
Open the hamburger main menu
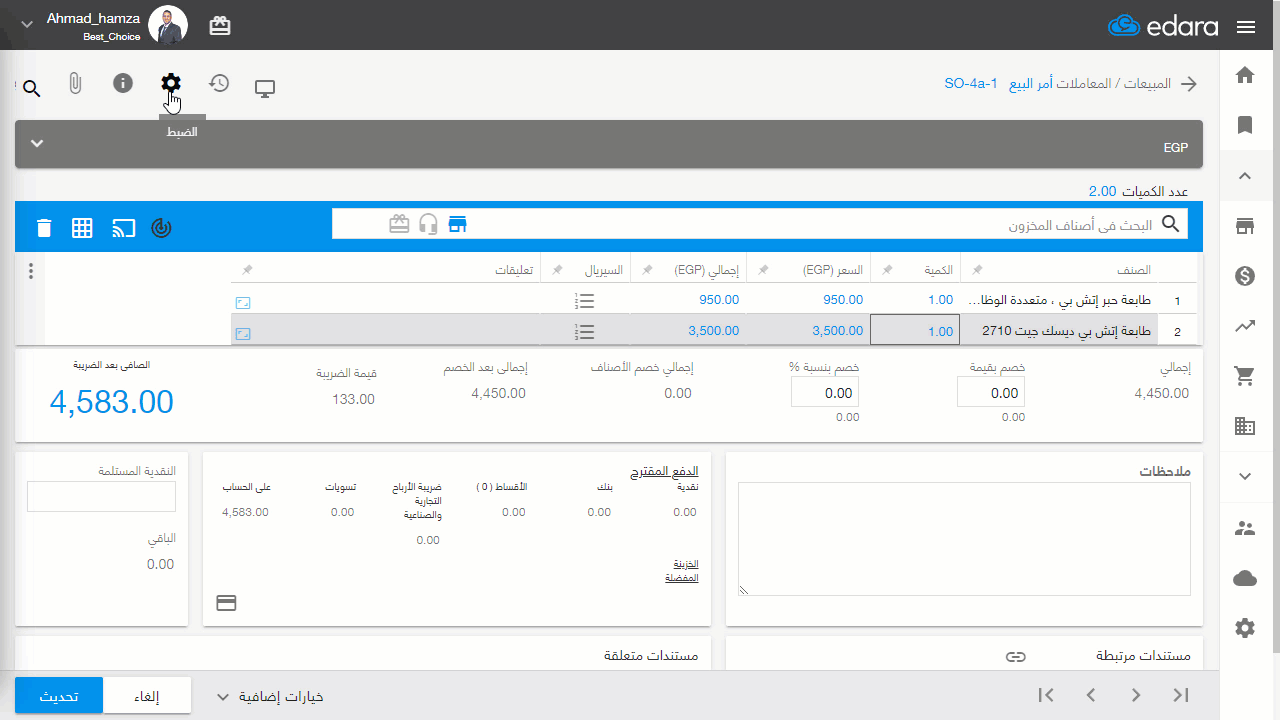tap(1246, 27)
